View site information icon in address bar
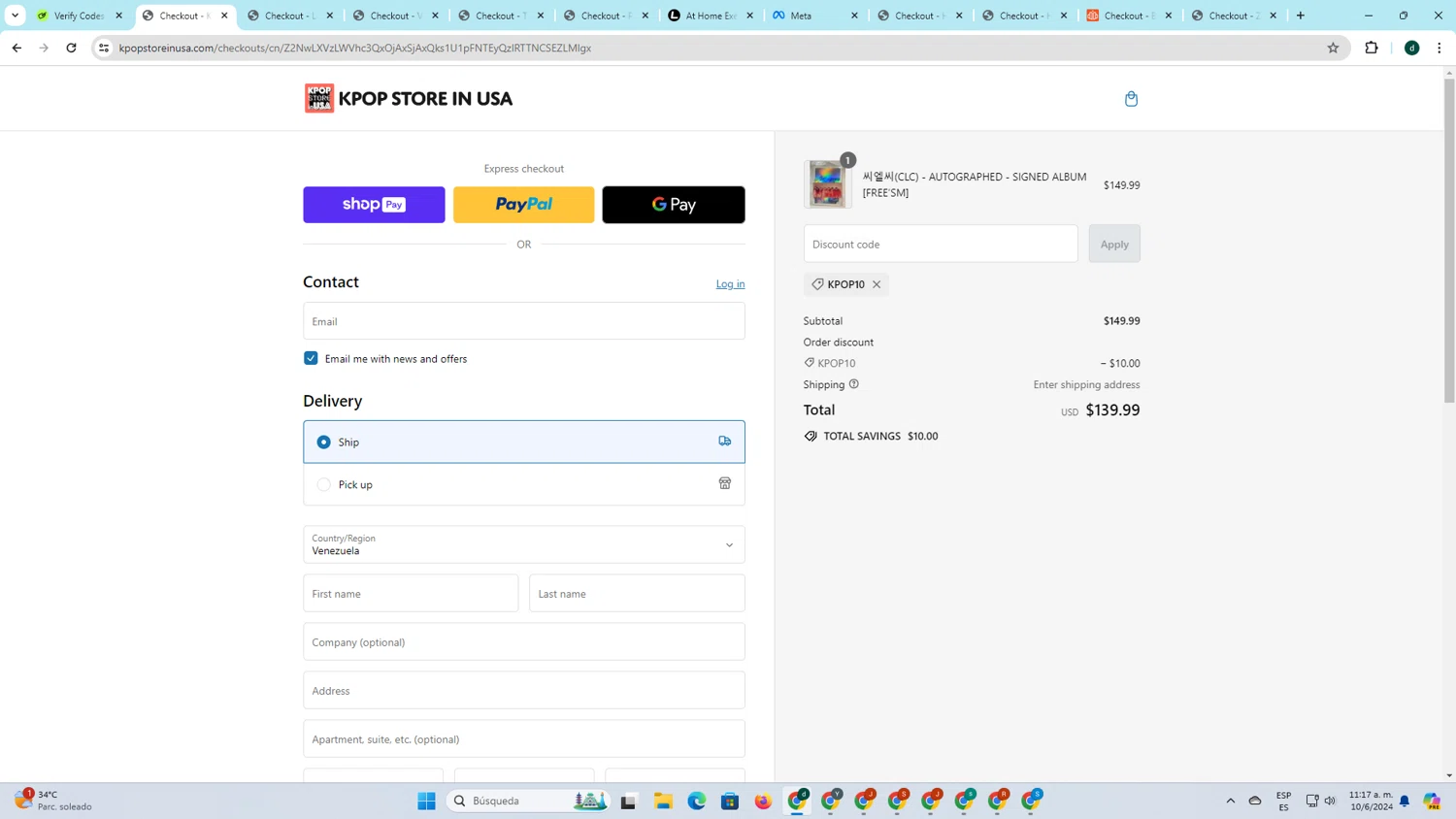Viewport: 1456px width, 819px height. click(x=104, y=48)
